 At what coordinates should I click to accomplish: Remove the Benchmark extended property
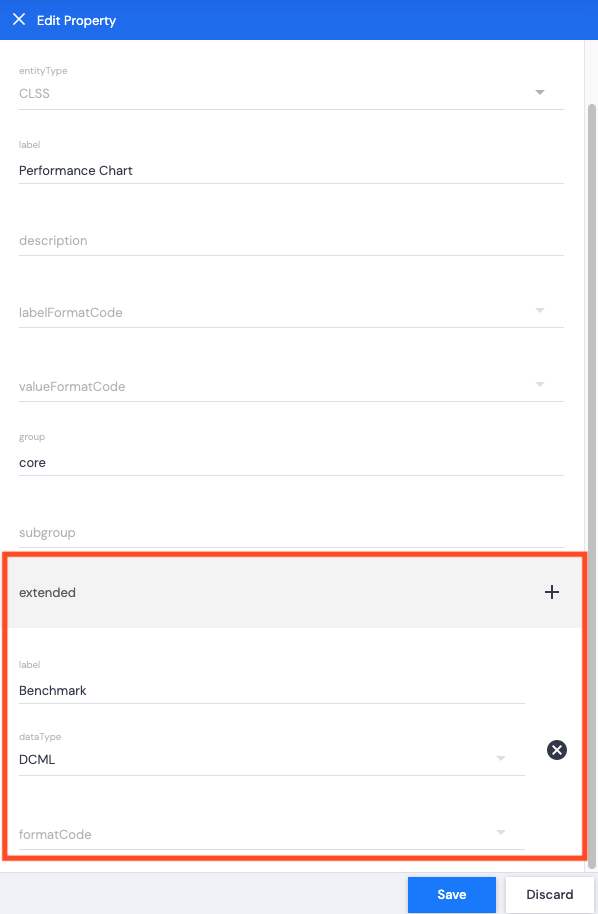[x=557, y=750]
